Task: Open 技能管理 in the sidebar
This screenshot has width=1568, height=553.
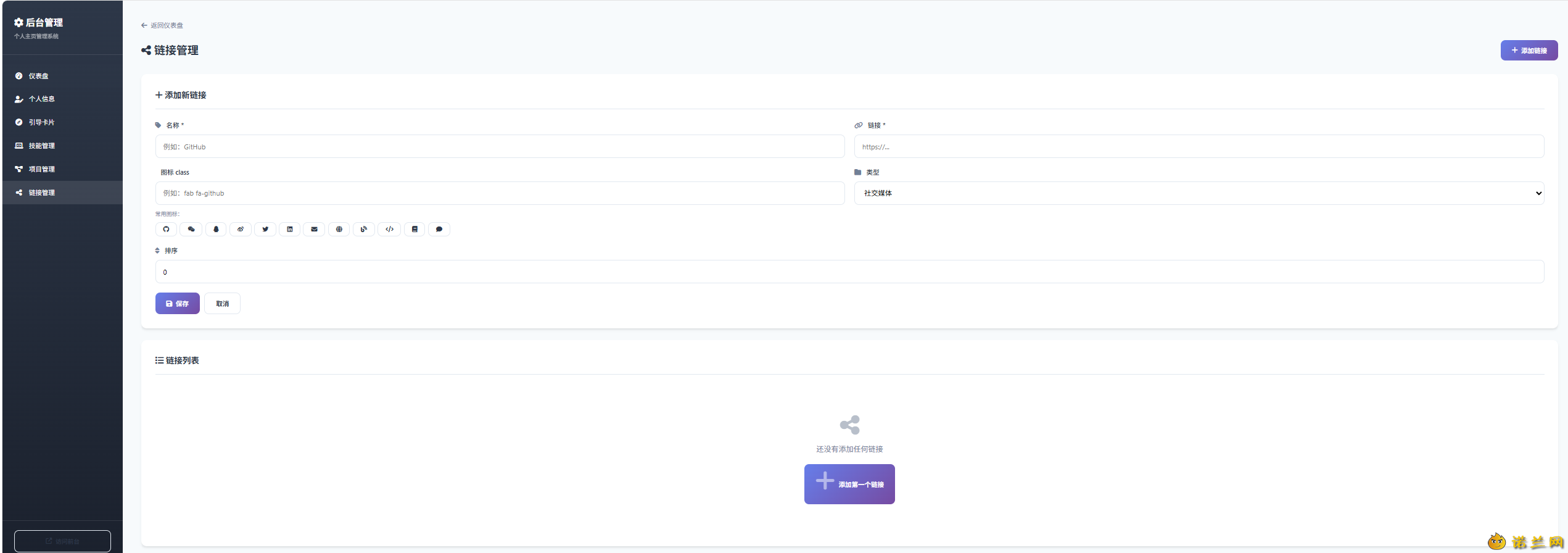Action: coord(62,146)
